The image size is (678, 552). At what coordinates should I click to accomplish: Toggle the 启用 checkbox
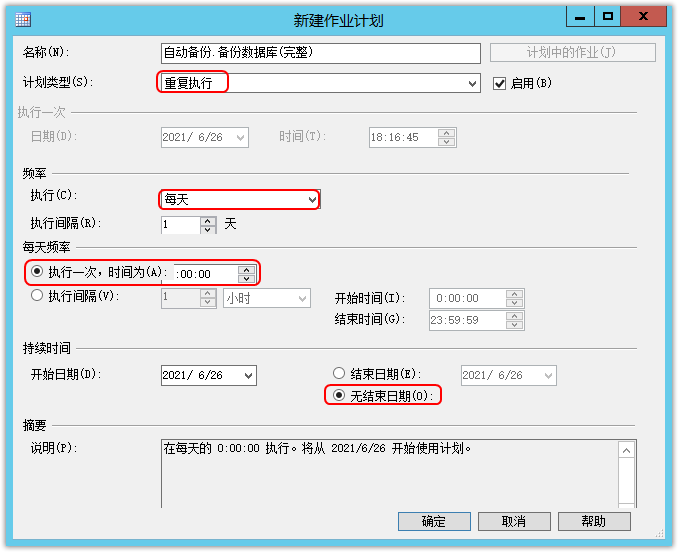pos(499,83)
